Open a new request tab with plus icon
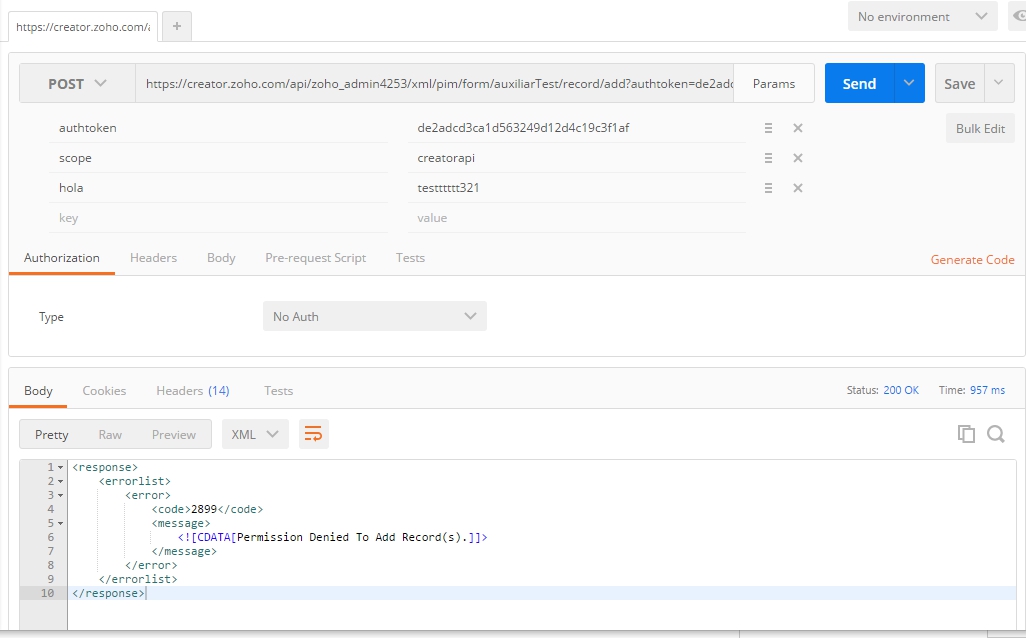Screen dimensions: 1026x638 [x=176, y=27]
